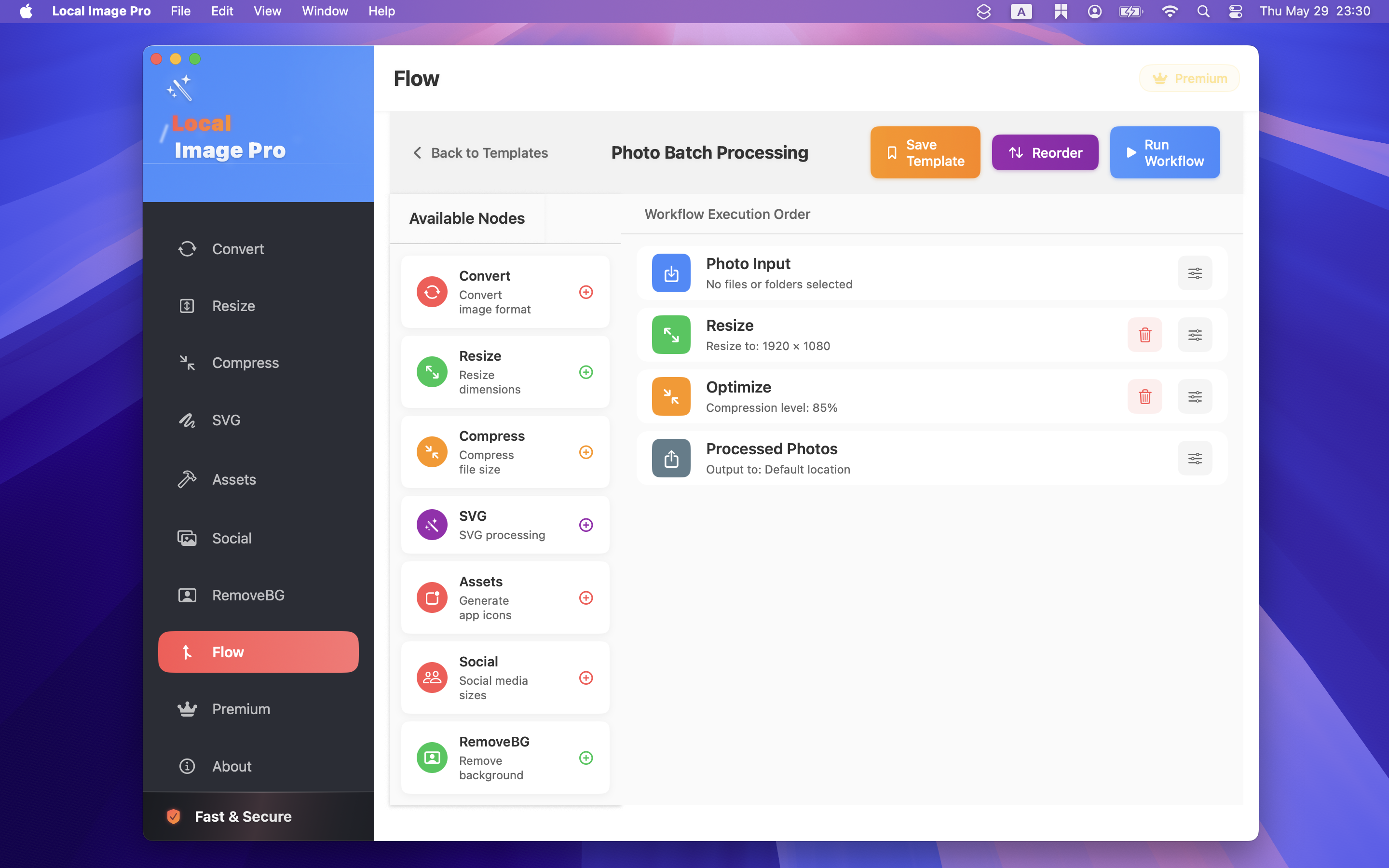Click the Fast & Secure badge

230,816
